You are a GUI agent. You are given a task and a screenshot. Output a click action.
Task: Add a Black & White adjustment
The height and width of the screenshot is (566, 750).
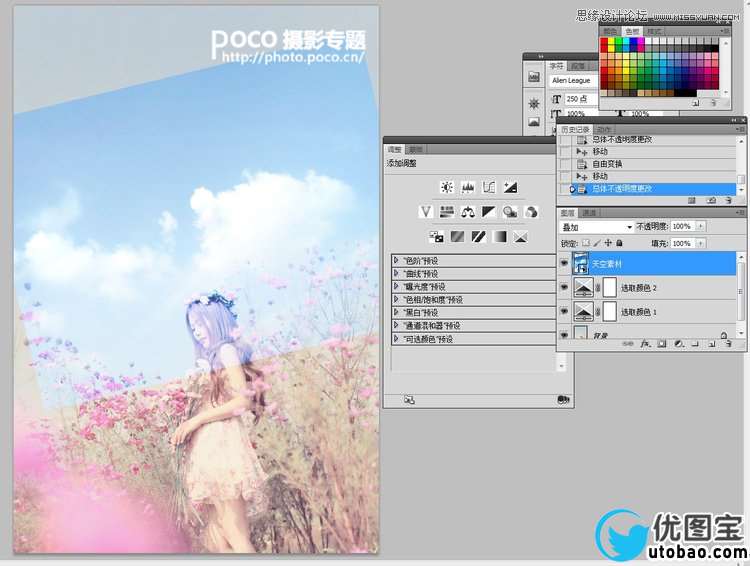tap(489, 211)
